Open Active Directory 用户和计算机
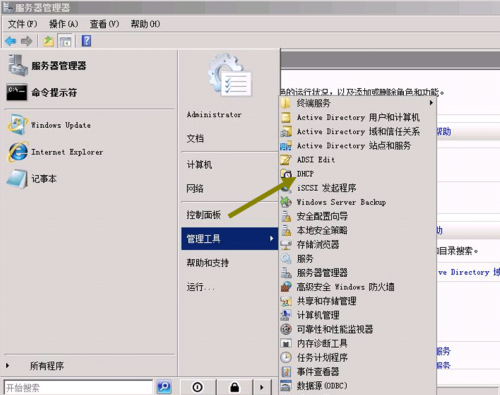This screenshot has width=500, height=395. point(358,117)
